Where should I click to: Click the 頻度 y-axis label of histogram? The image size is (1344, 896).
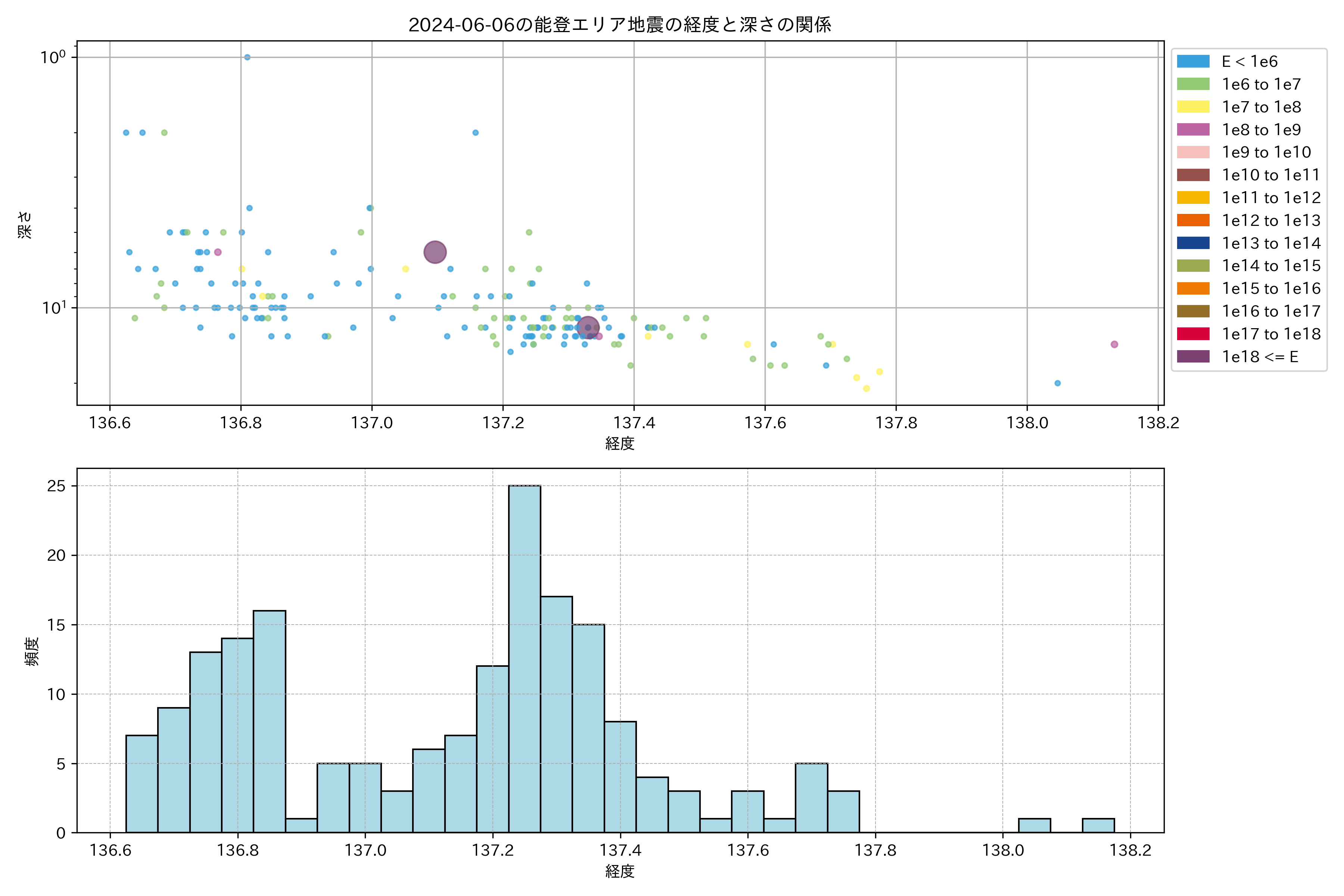(32, 651)
